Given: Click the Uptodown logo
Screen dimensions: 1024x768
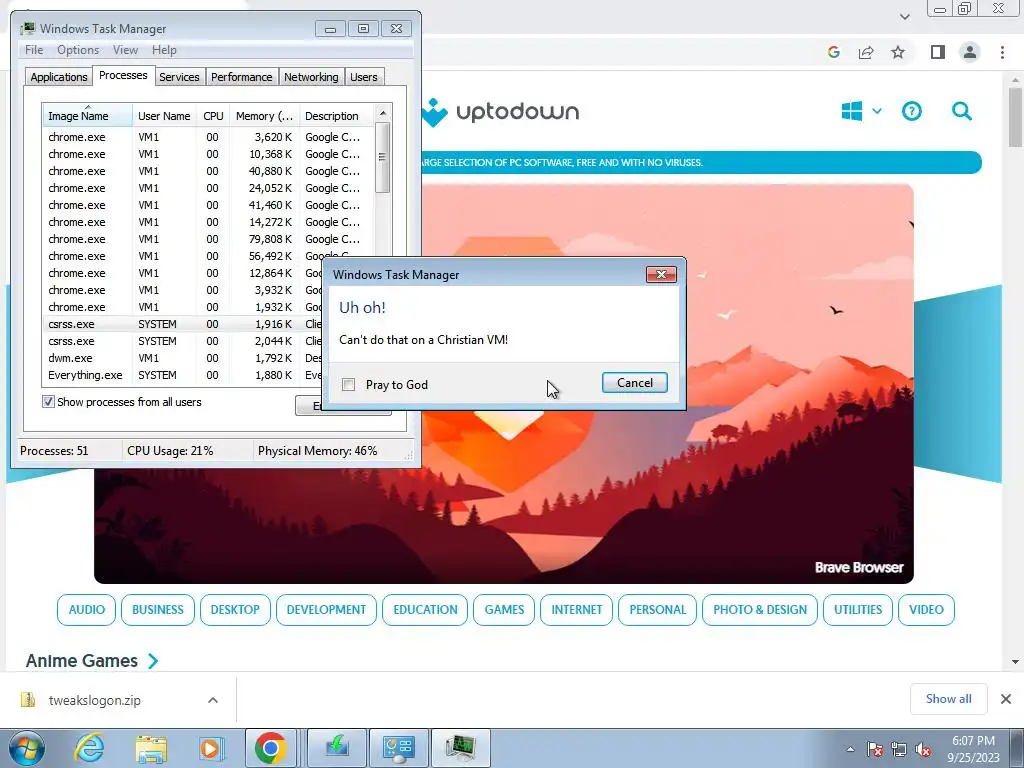Looking at the screenshot, I should tap(500, 112).
